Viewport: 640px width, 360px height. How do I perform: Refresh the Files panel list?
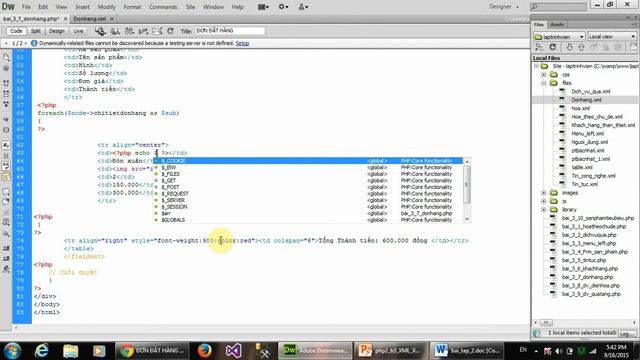pos(553,47)
